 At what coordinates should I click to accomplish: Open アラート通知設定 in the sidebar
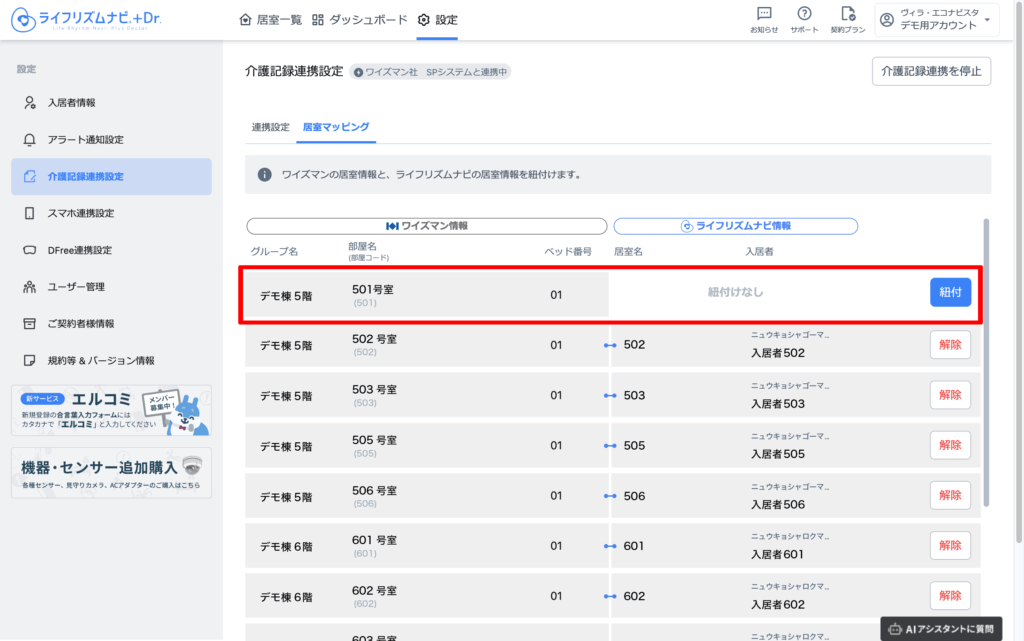click(86, 140)
